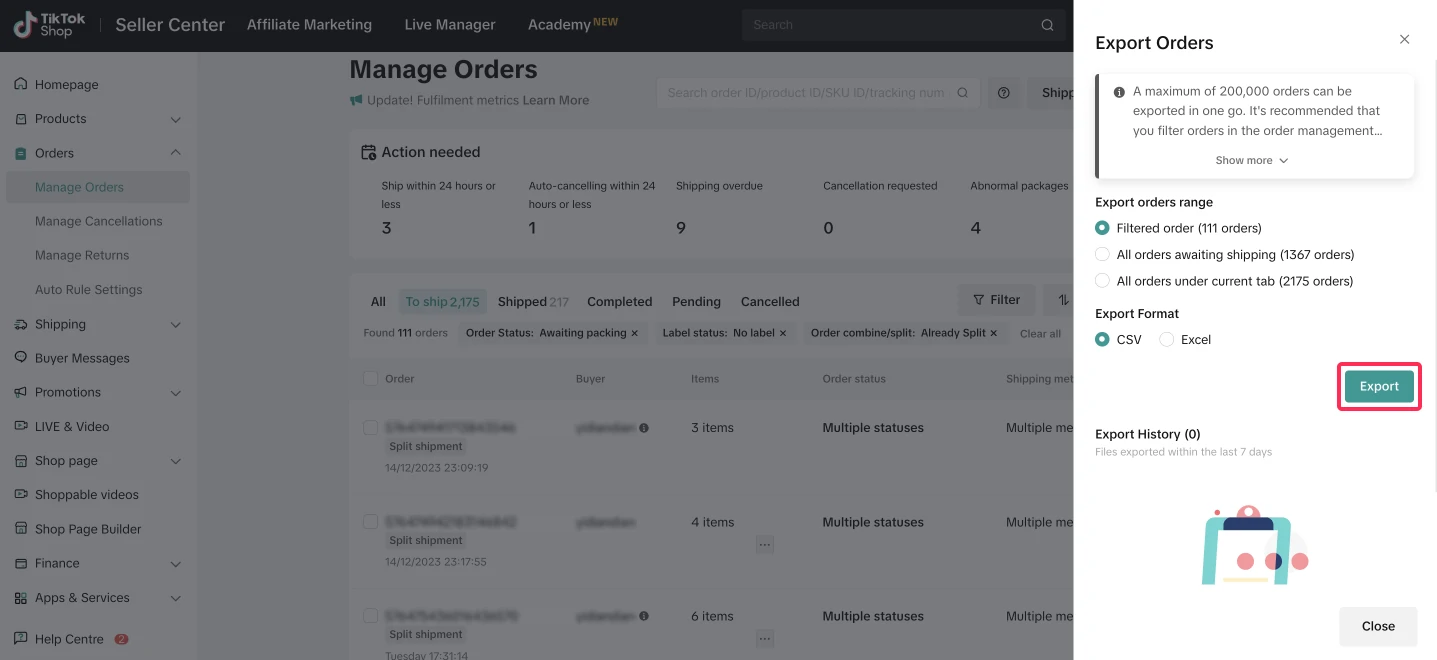Expand the Products sidebar menu
This screenshot has height=660, width=1437.
coord(176,119)
